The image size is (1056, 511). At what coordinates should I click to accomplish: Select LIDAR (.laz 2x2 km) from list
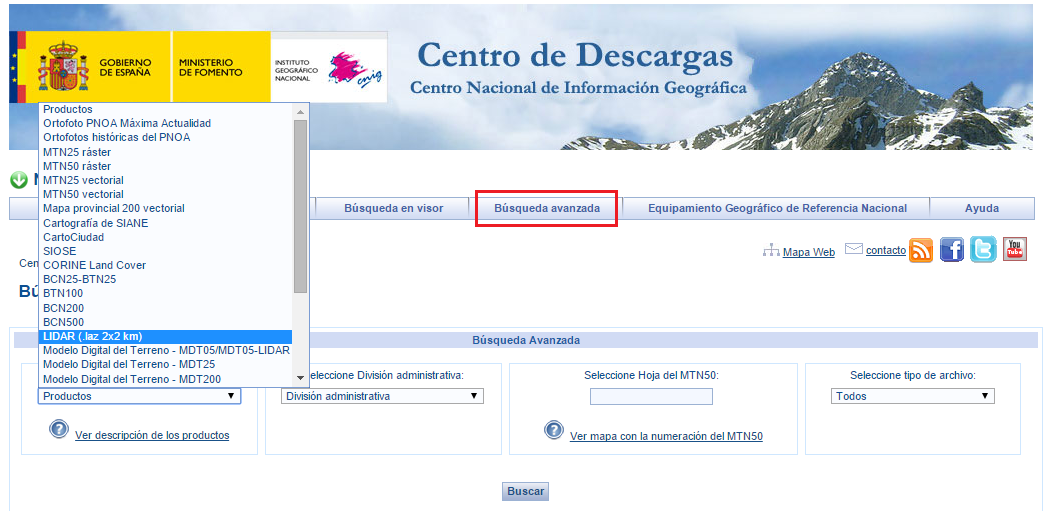coord(165,336)
